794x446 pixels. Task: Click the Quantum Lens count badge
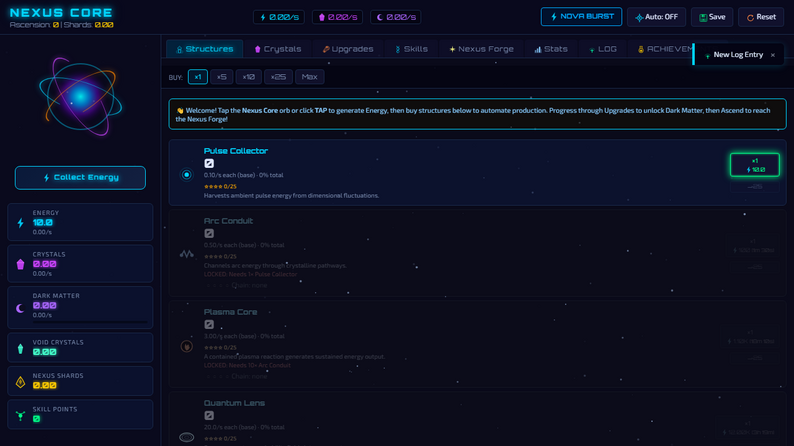pyautogui.click(x=209, y=416)
